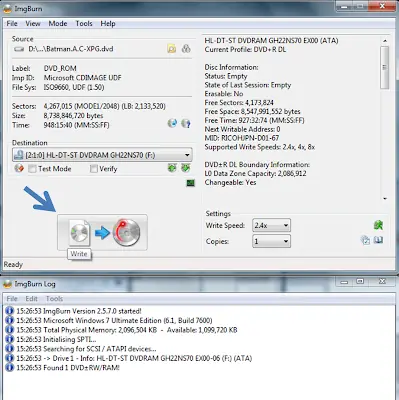Enable the Verify checkbox

[94, 169]
